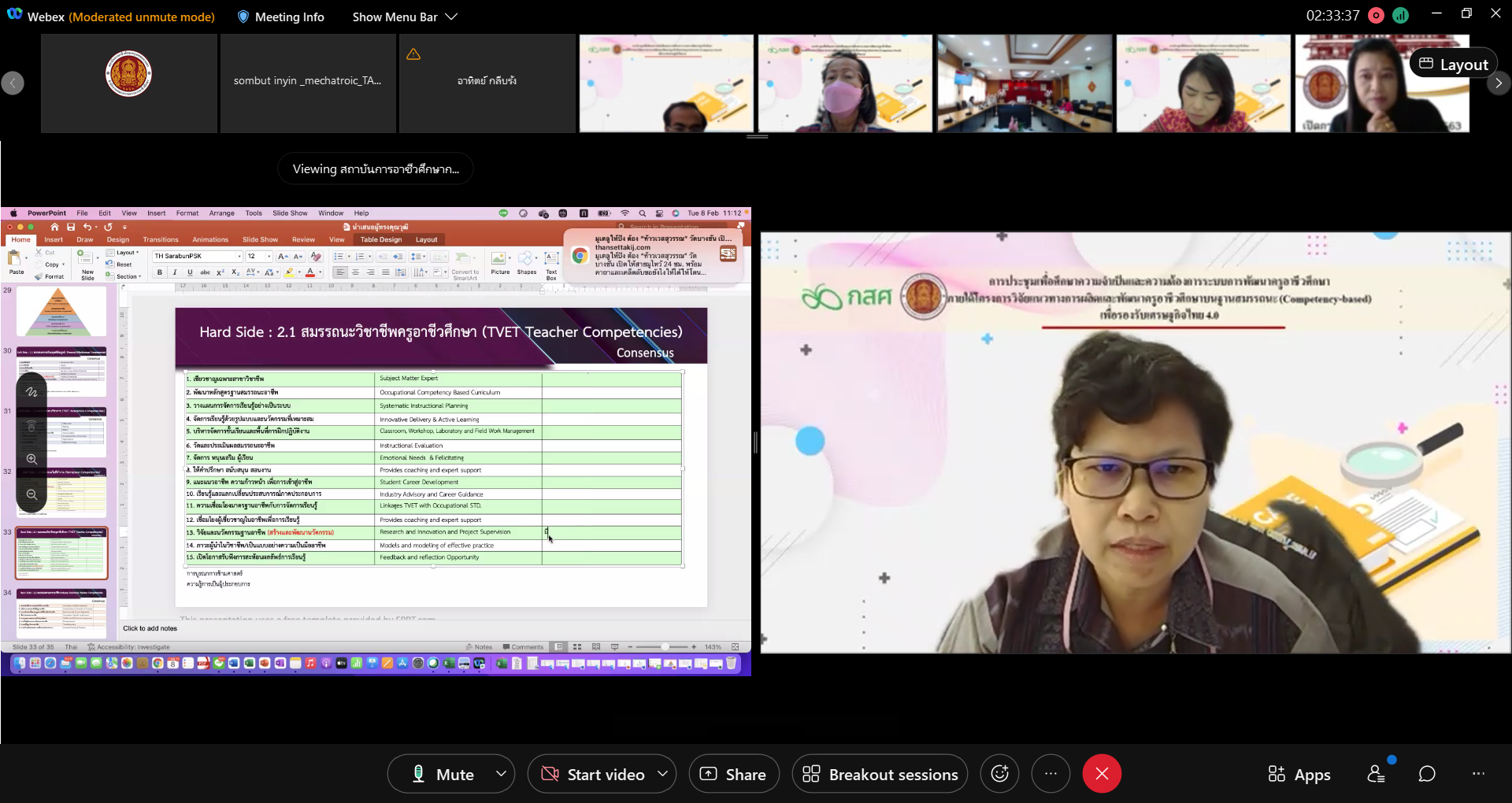Screen dimensions: 1512x803
Task: Open the PowerPoint File menu
Action: pyautogui.click(x=82, y=213)
